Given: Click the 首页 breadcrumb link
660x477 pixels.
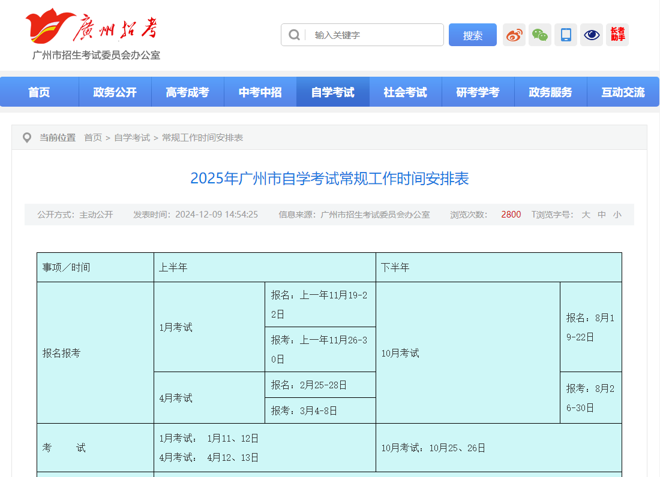Looking at the screenshot, I should (93, 138).
